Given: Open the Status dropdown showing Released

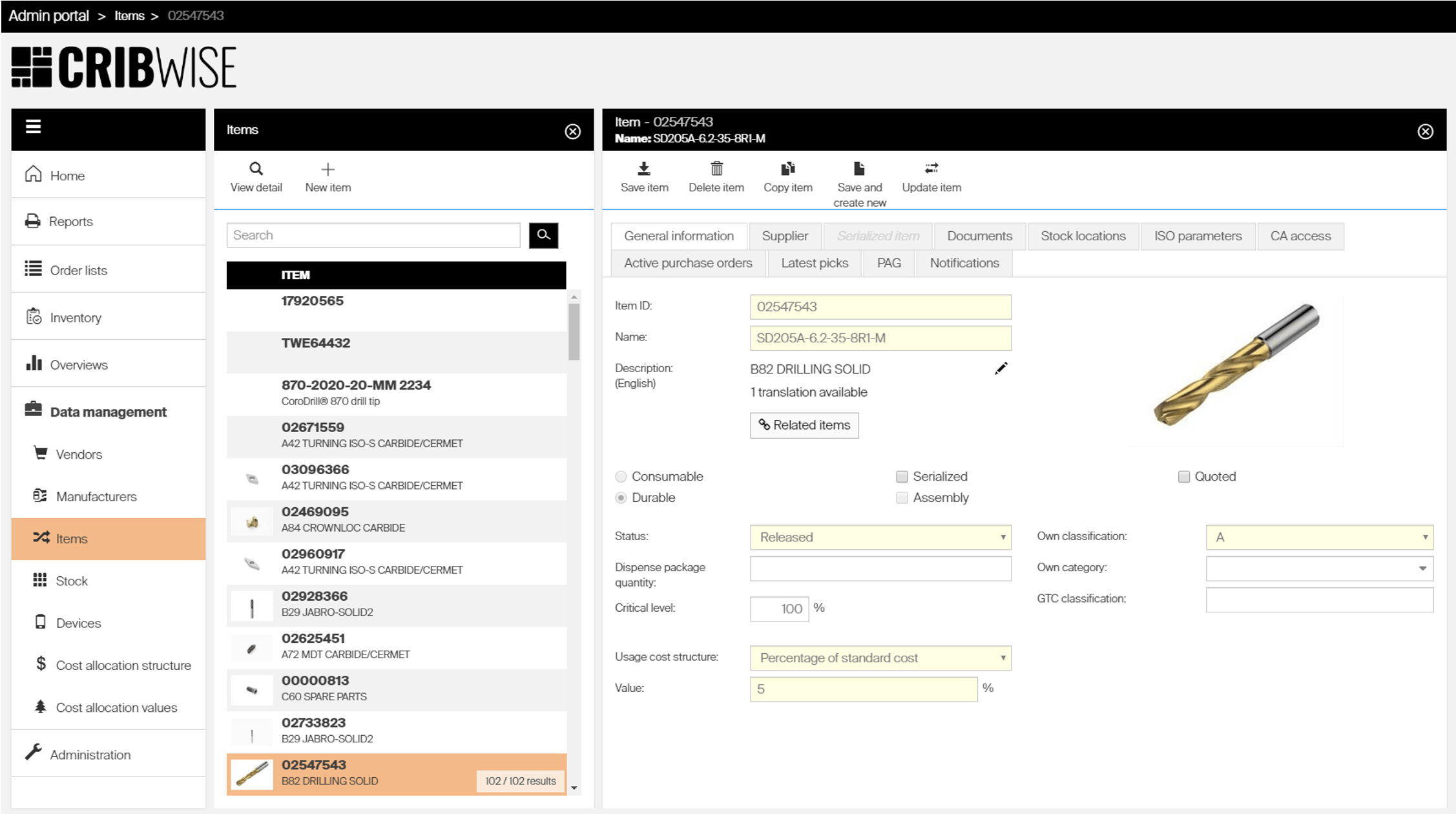Looking at the screenshot, I should (880, 537).
